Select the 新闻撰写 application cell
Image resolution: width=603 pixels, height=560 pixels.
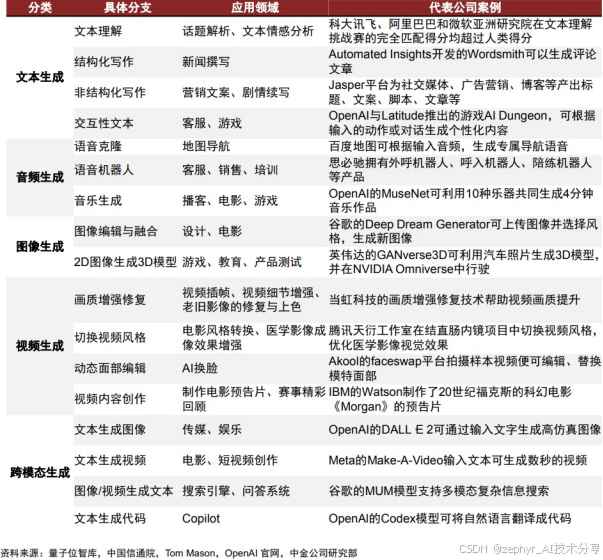206,62
